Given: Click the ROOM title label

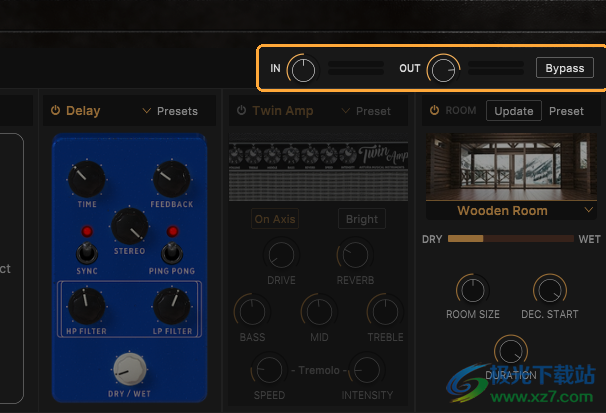Looking at the screenshot, I should tap(461, 110).
